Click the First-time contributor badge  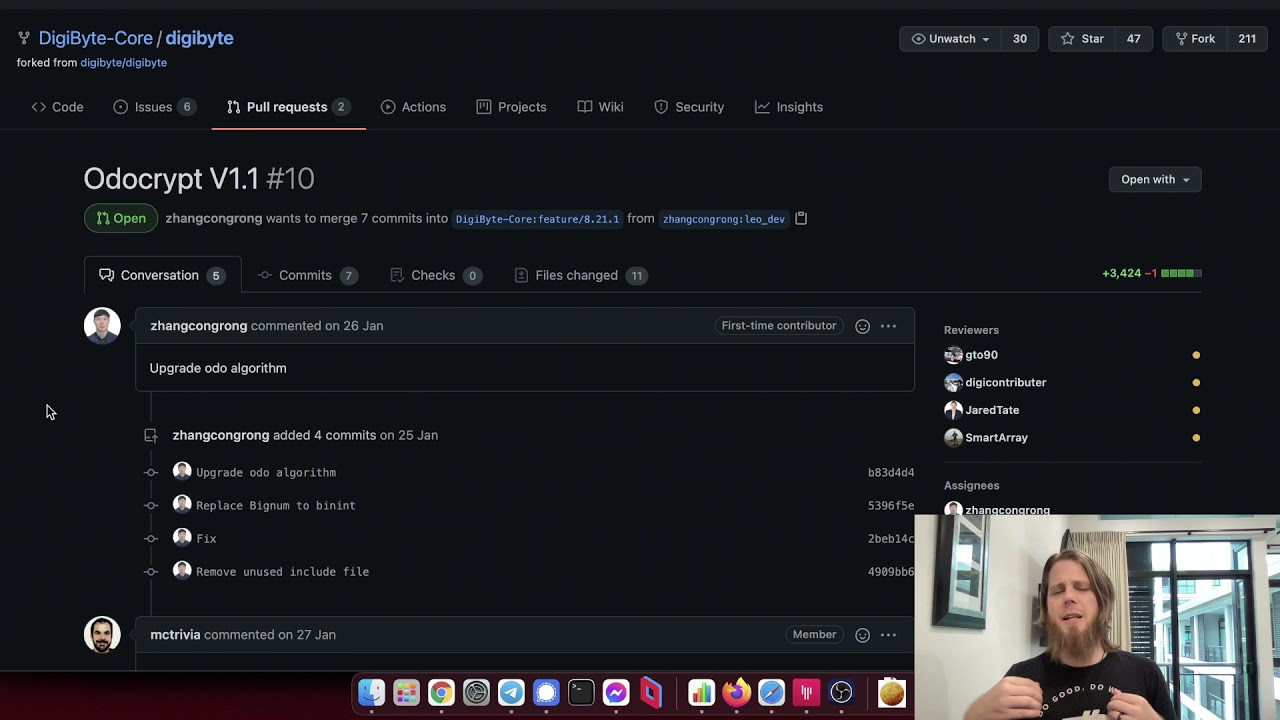[779, 326]
